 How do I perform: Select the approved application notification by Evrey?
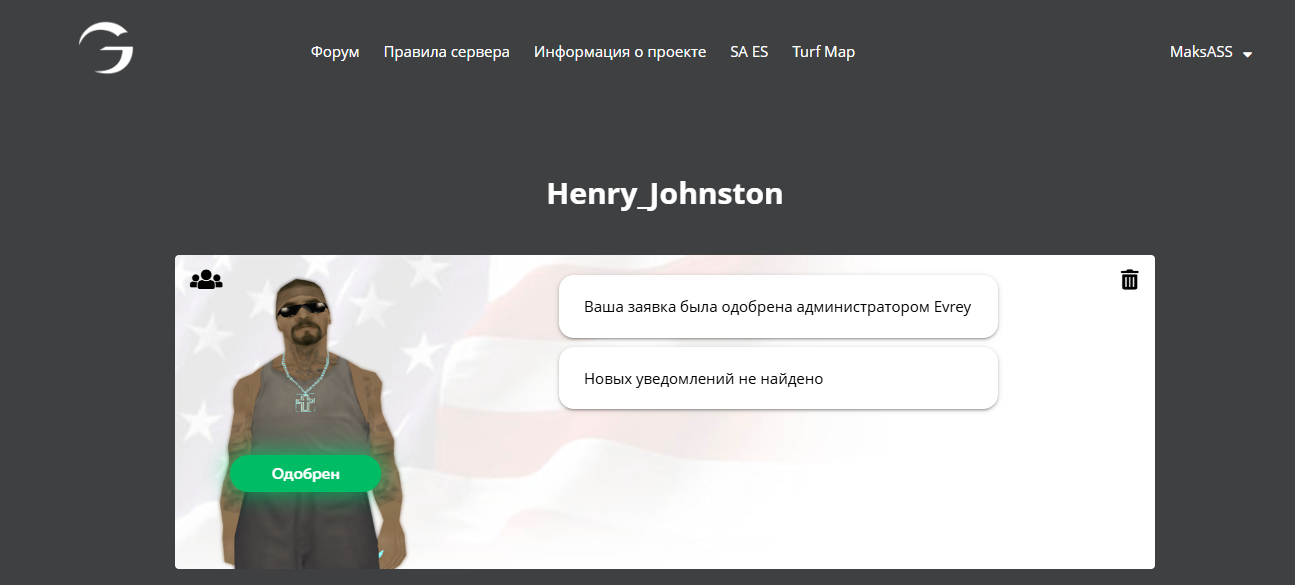click(778, 307)
